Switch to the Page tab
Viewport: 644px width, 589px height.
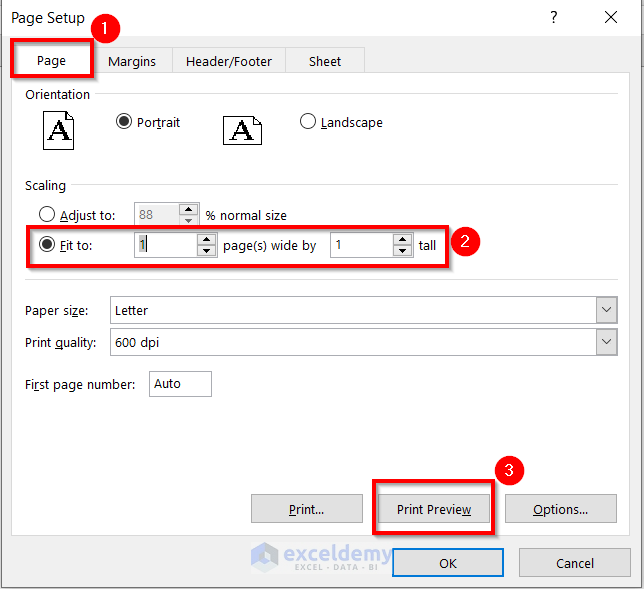tap(51, 60)
